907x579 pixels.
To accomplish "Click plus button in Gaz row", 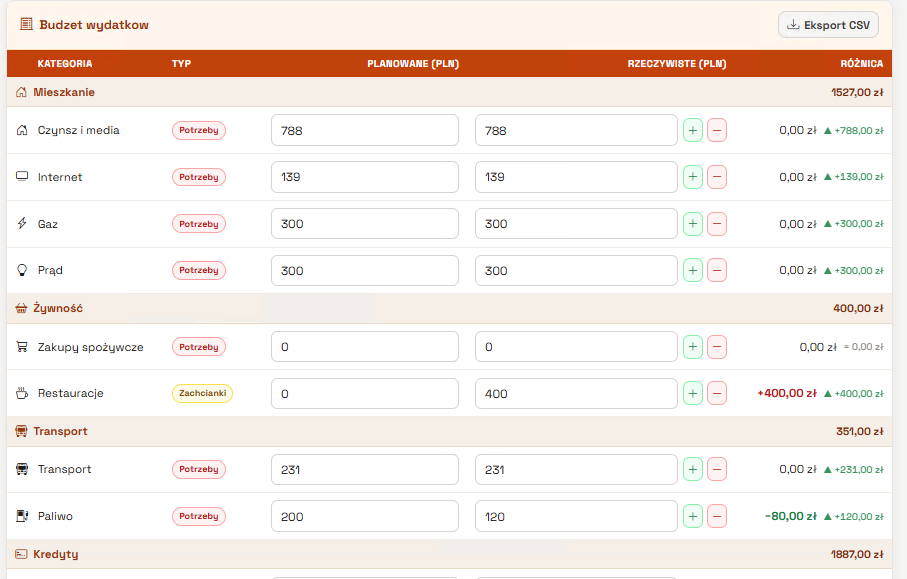I will pos(693,224).
